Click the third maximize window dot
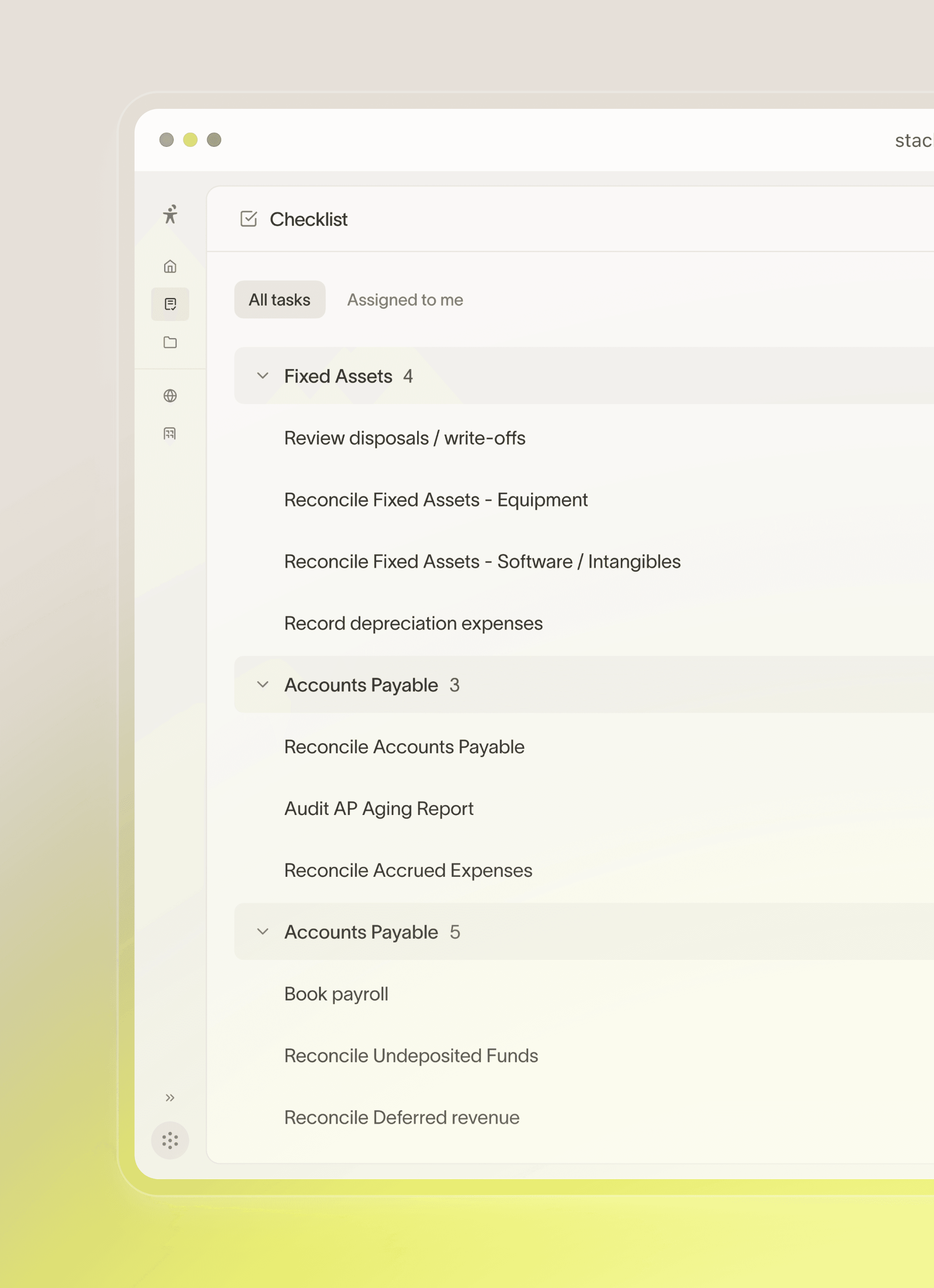 [214, 140]
